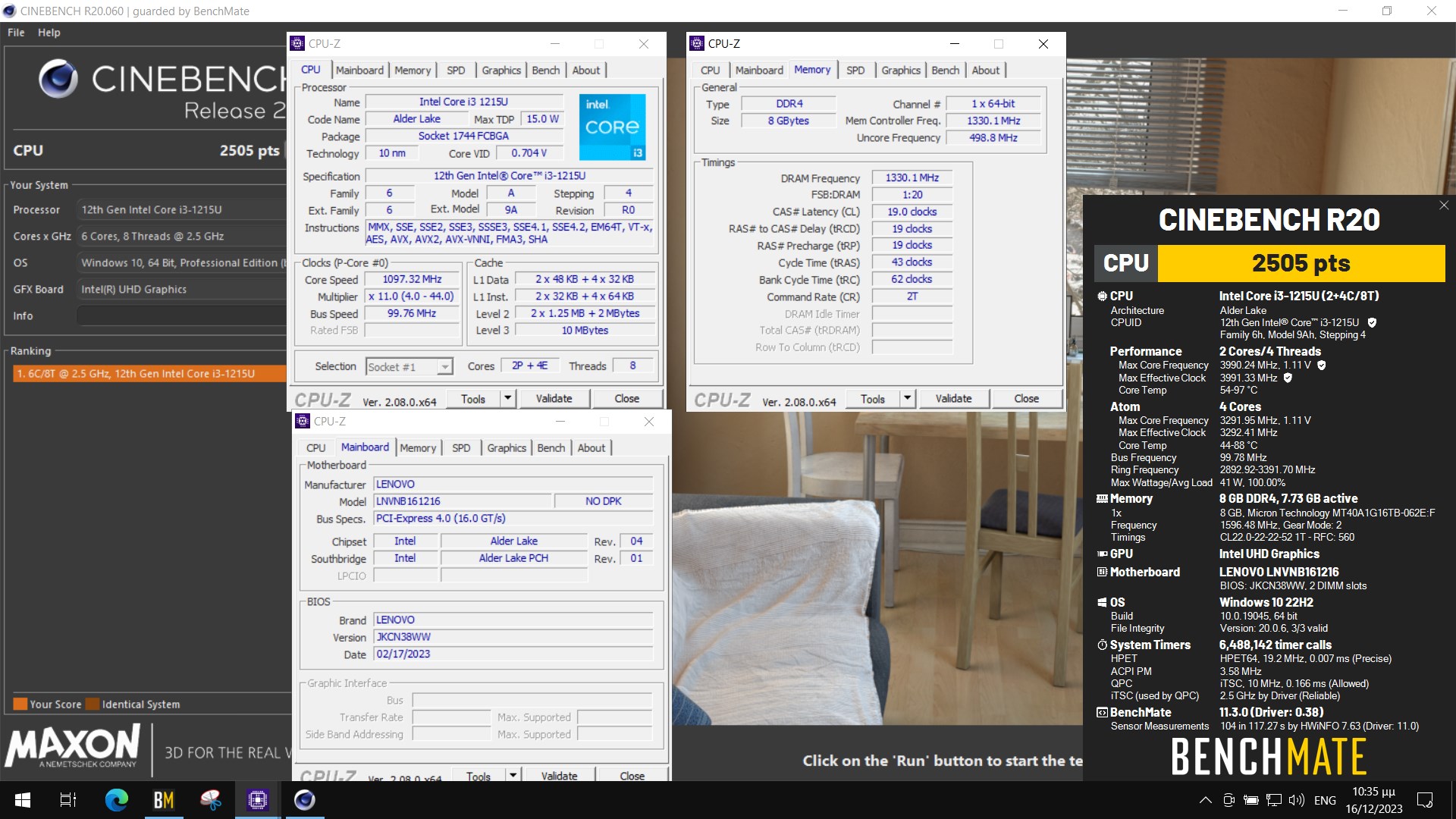This screenshot has height=819, width=1456.
Task: Select ranking entry 6C/8T i3-1215U
Action: point(149,373)
